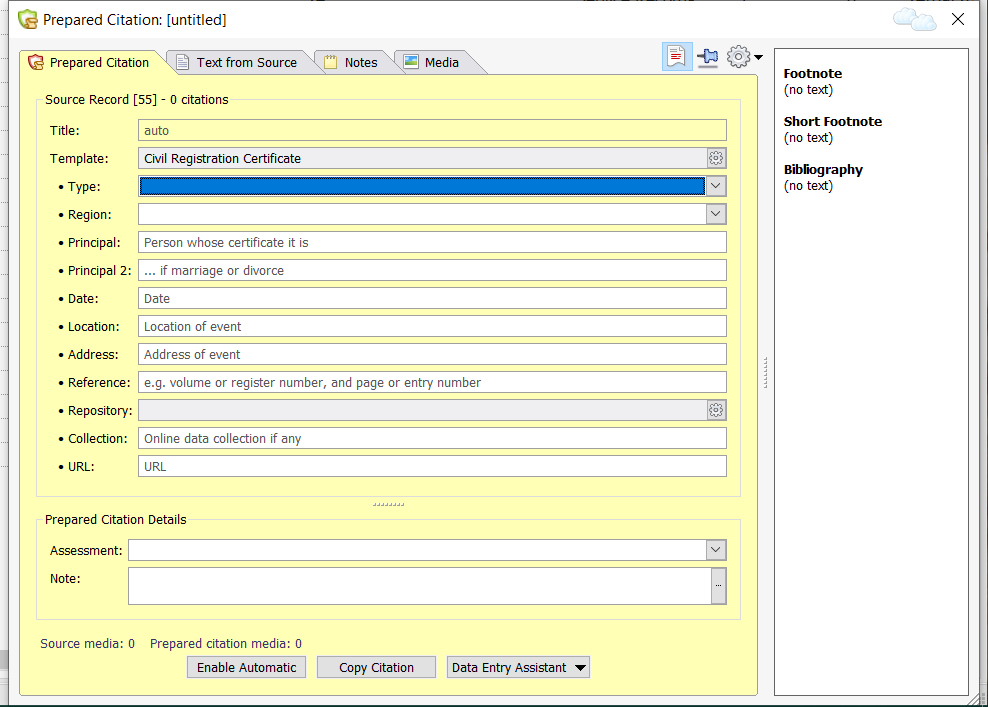Screen dimensions: 988x707
Task: Click the horizontal splitter grip below source record
Action: pos(388,504)
